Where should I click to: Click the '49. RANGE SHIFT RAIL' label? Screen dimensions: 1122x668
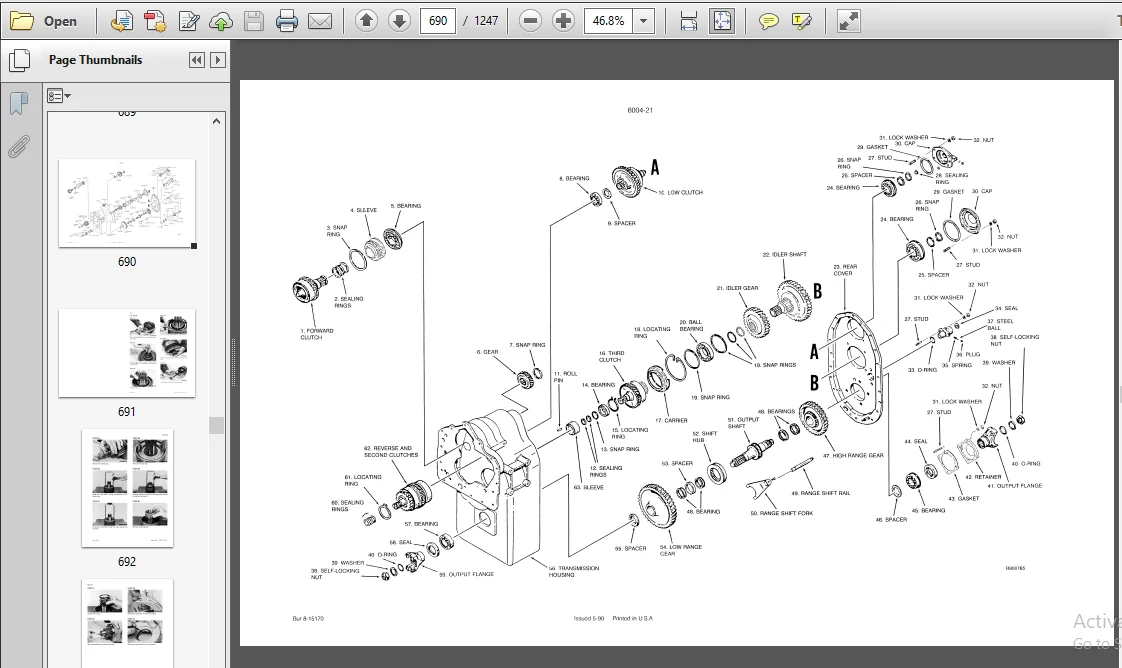pyautogui.click(x=820, y=493)
